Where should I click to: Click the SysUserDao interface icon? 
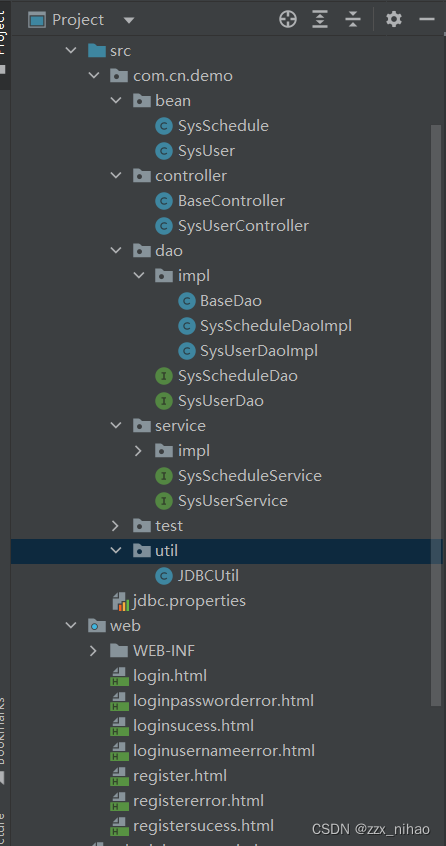click(x=163, y=401)
